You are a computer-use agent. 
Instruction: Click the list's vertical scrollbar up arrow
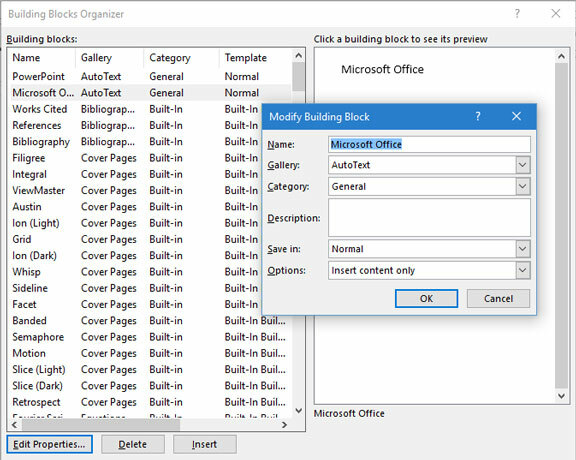pos(299,56)
